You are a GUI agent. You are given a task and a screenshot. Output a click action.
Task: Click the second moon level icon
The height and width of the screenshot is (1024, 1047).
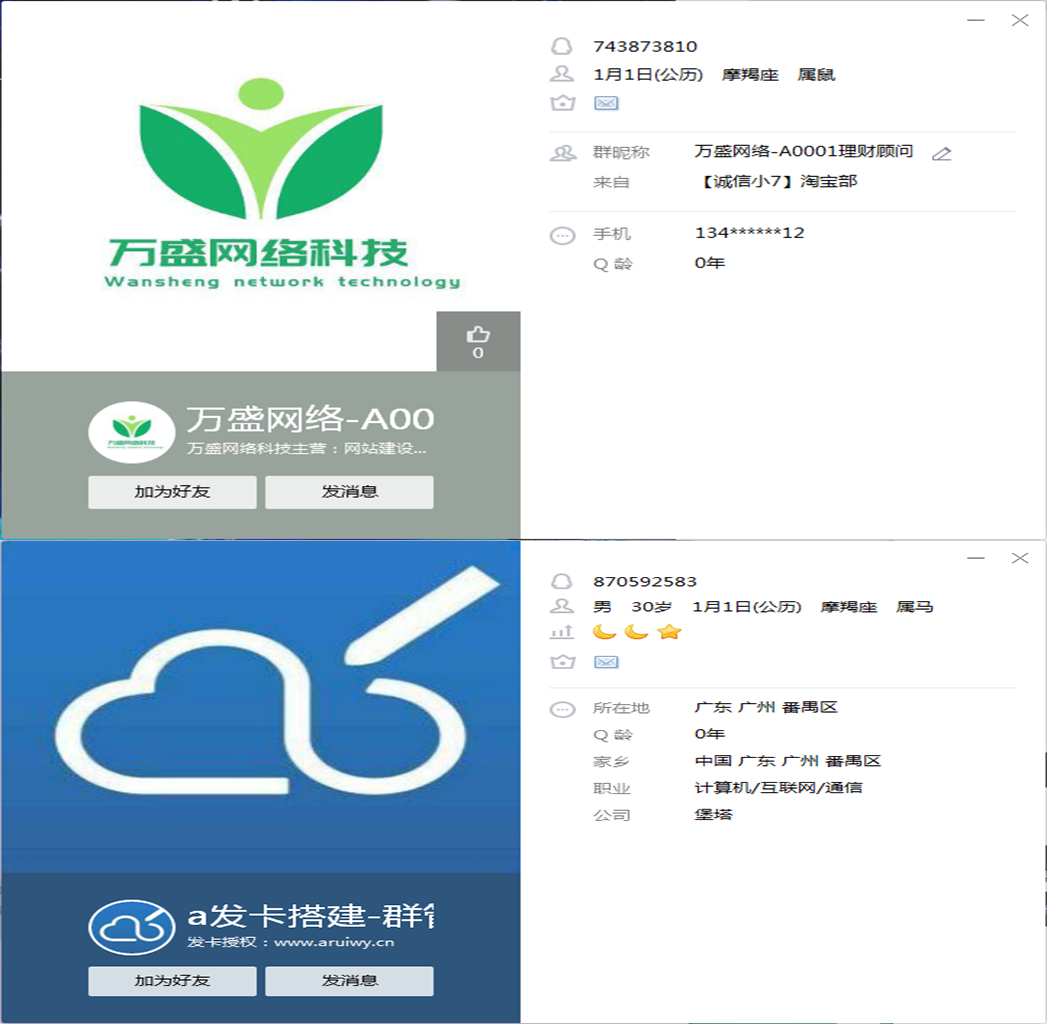point(636,631)
